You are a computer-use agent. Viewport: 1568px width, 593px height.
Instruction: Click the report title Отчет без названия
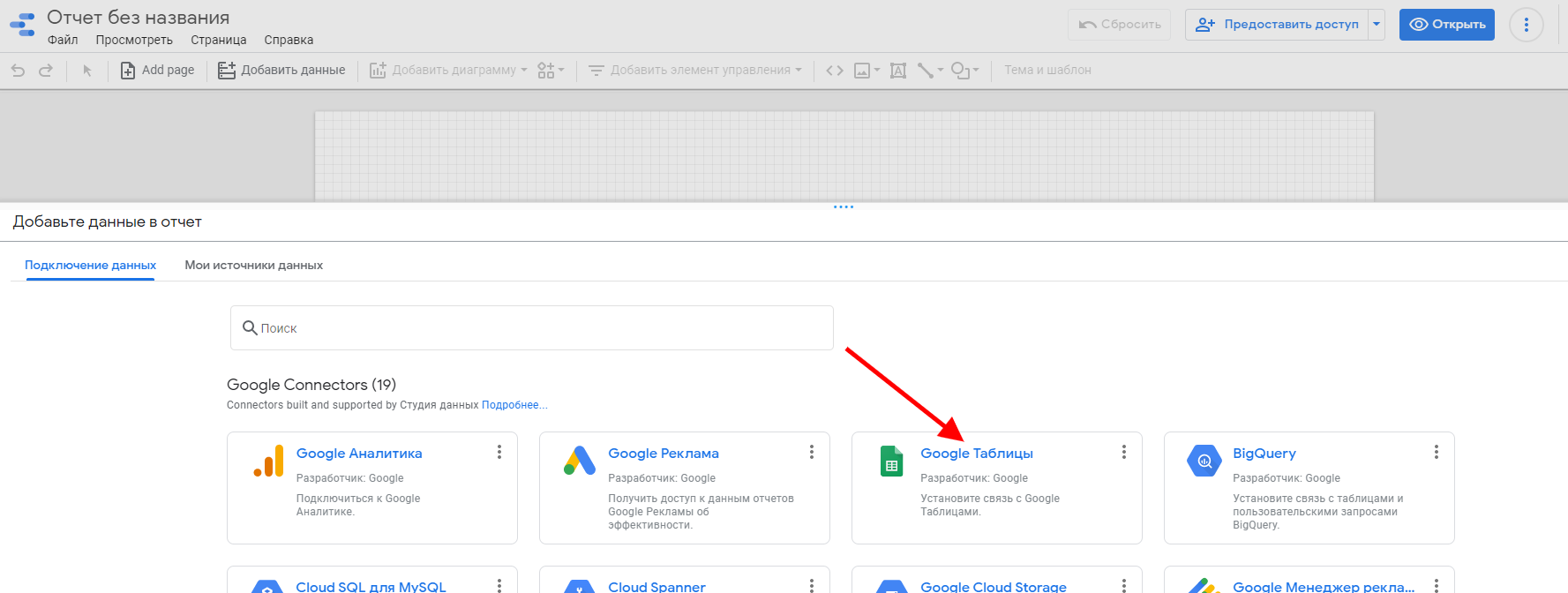138,18
